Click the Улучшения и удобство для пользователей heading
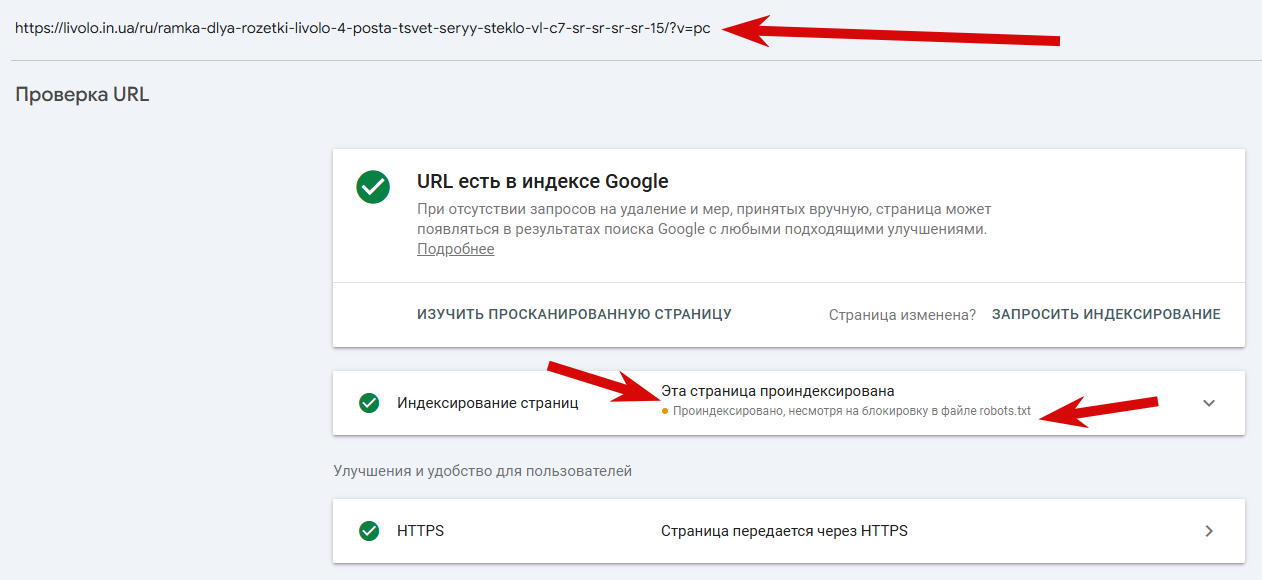1262x580 pixels. pyautogui.click(x=483, y=470)
